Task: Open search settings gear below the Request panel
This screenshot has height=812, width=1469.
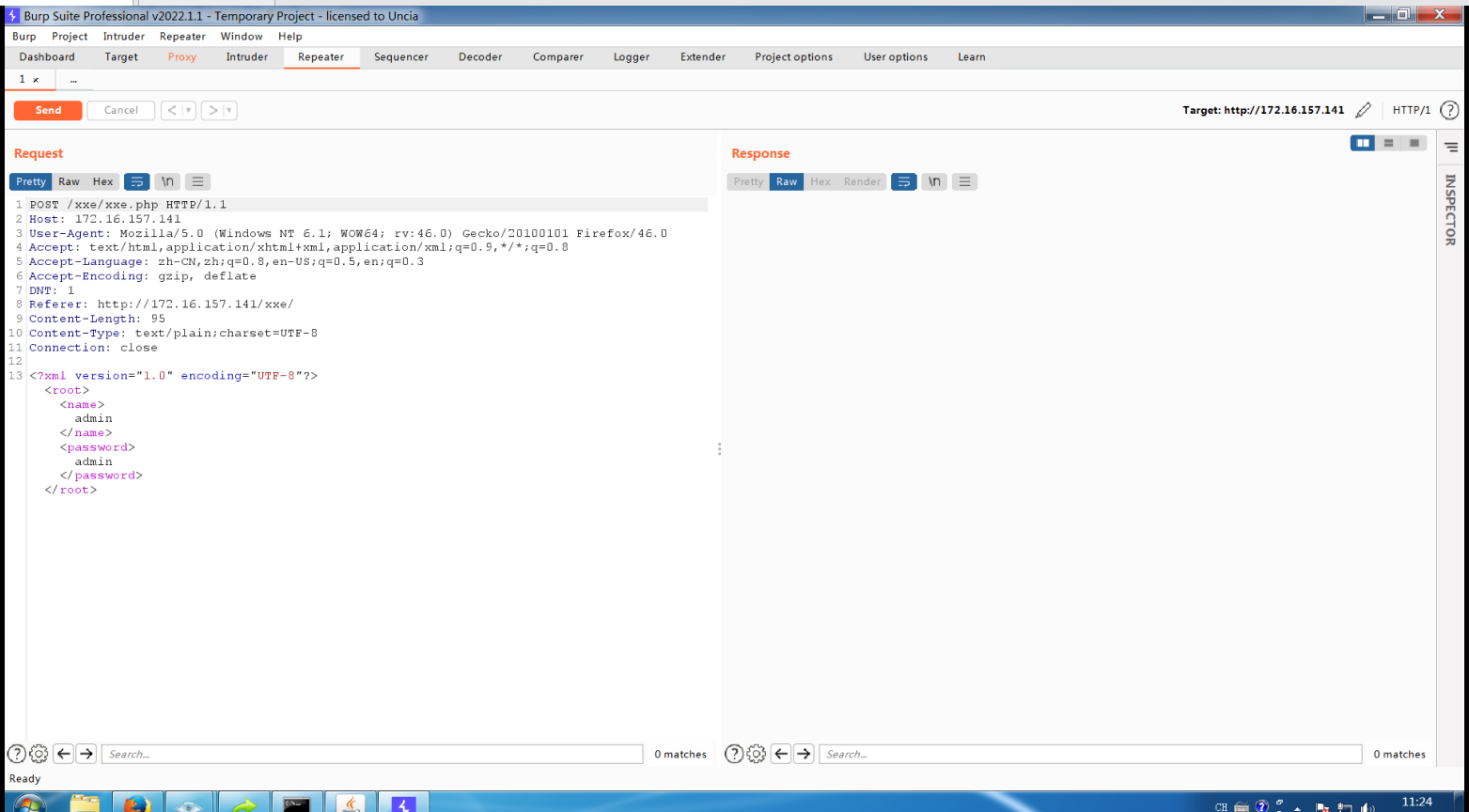Action: pos(39,753)
